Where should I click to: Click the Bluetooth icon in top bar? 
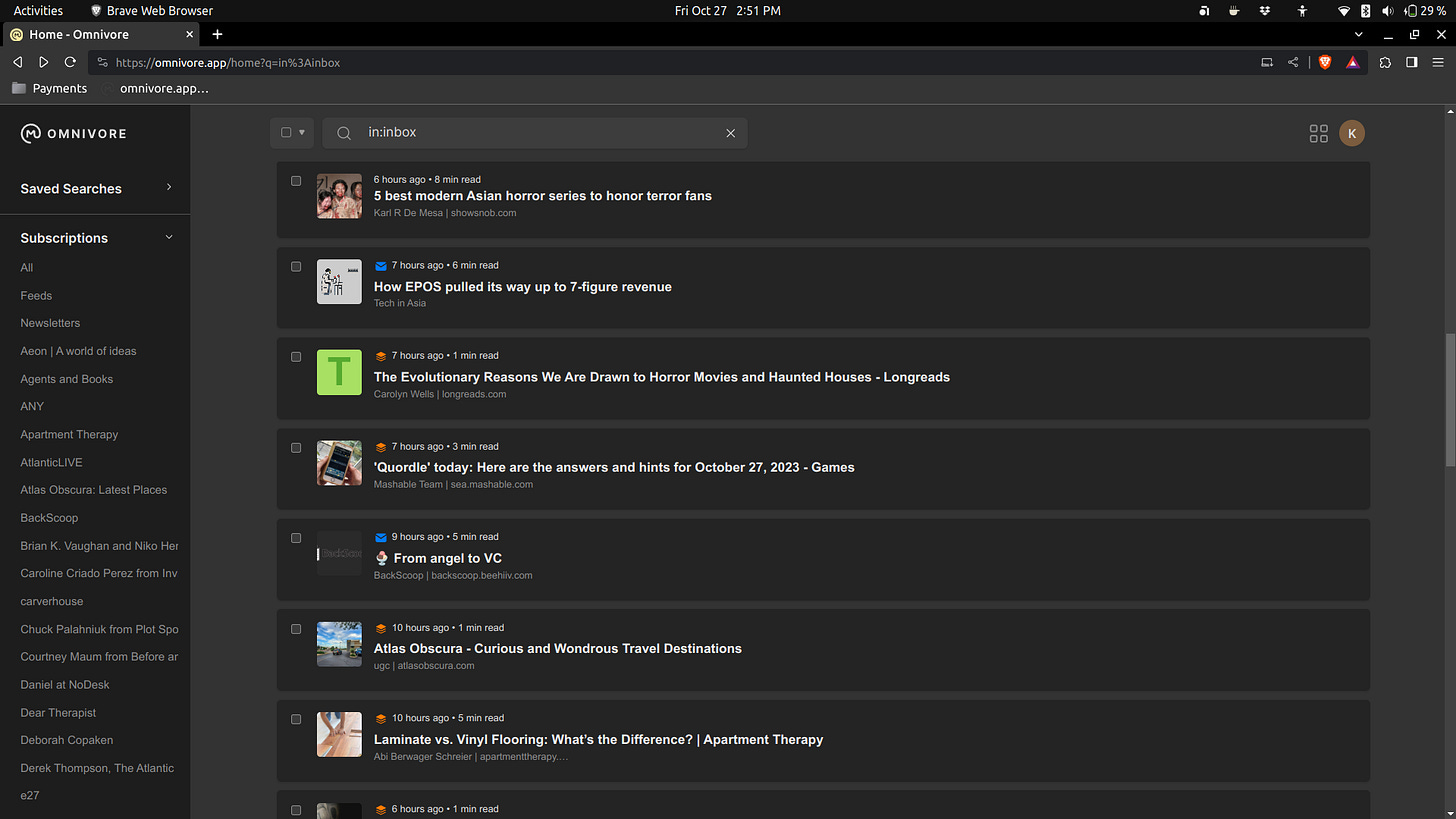click(x=1366, y=10)
